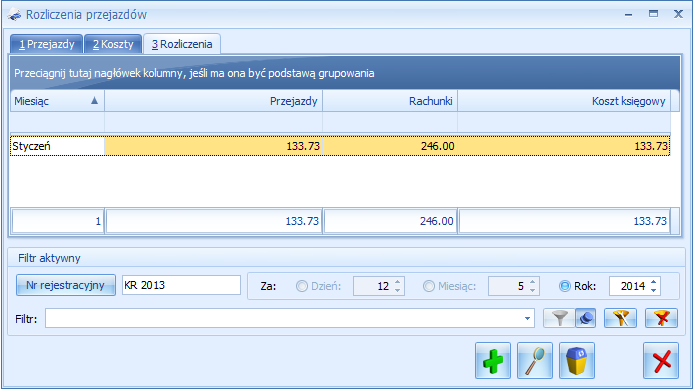Close the window via title bar X

coord(678,14)
